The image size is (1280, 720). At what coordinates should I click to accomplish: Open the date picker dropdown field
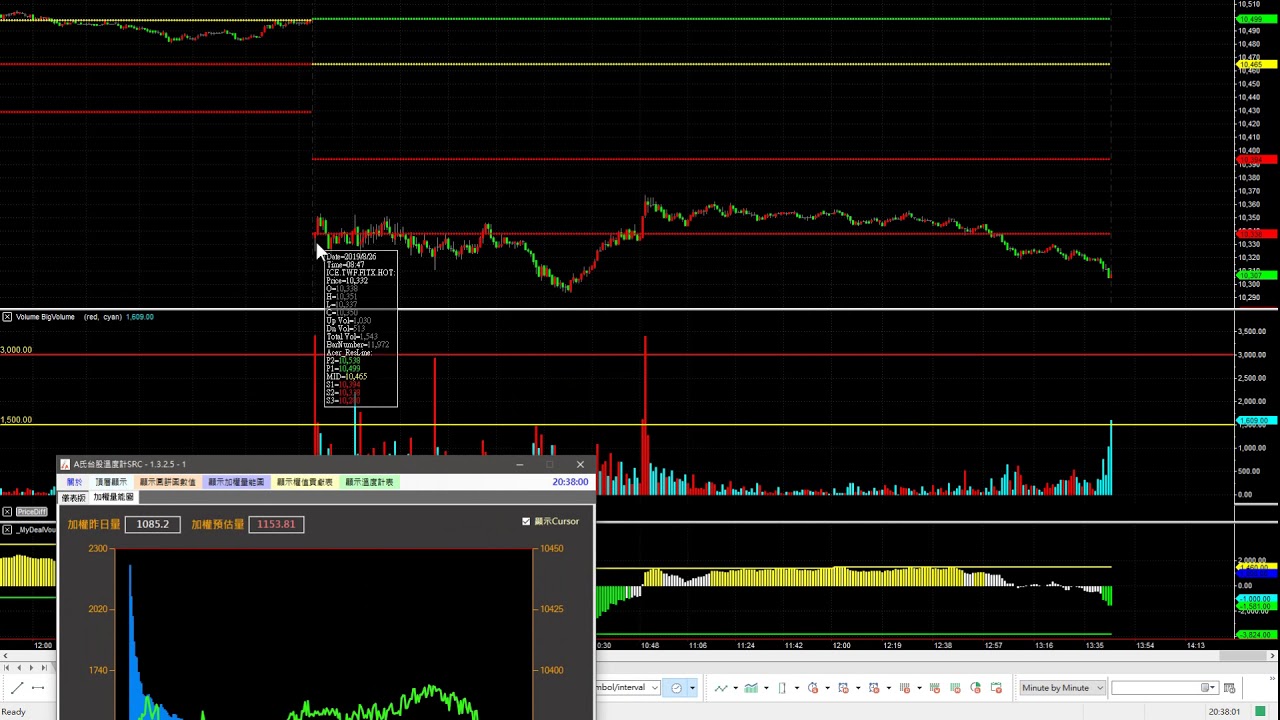click(1165, 688)
